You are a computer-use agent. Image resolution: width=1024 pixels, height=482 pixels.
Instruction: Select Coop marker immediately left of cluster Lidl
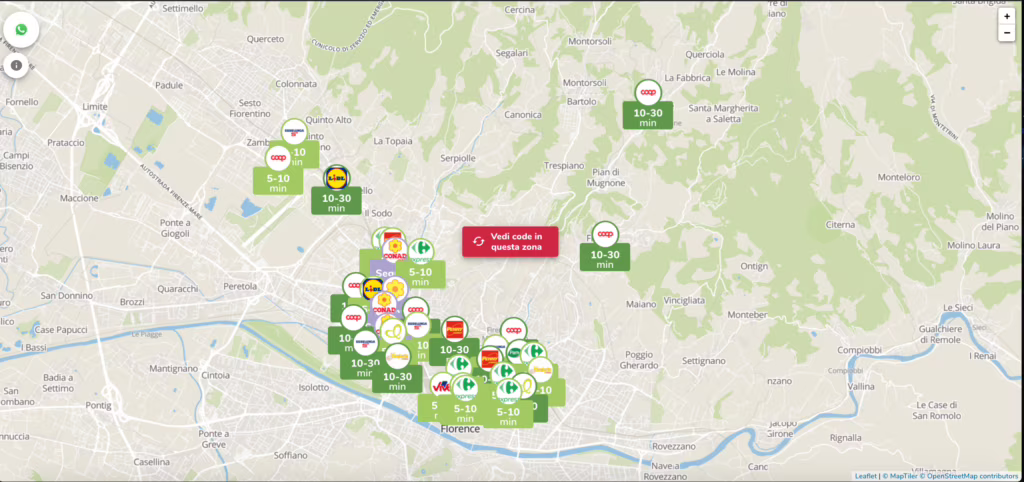pyautogui.click(x=355, y=285)
